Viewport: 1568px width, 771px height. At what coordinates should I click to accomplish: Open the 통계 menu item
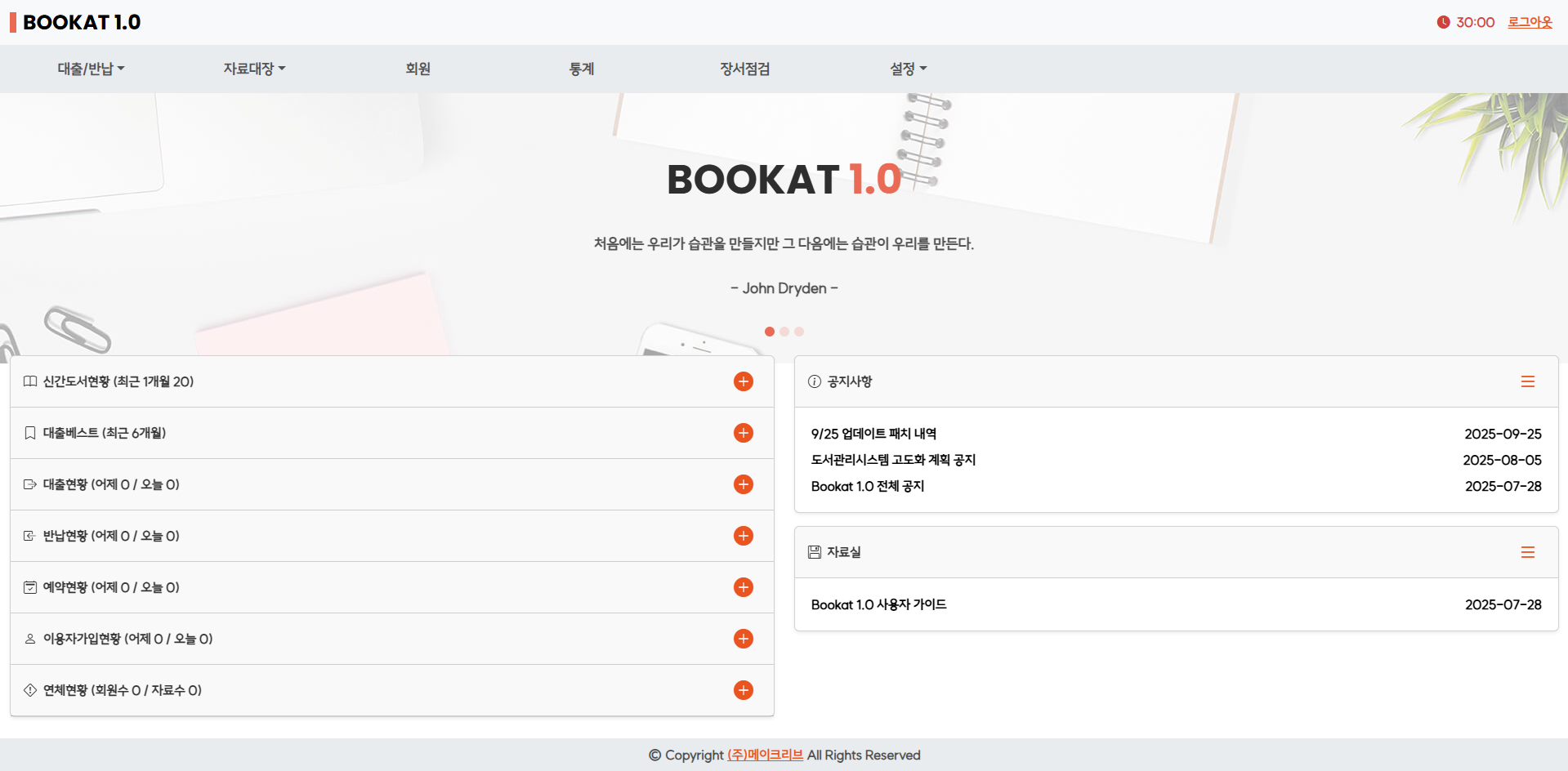tap(581, 69)
